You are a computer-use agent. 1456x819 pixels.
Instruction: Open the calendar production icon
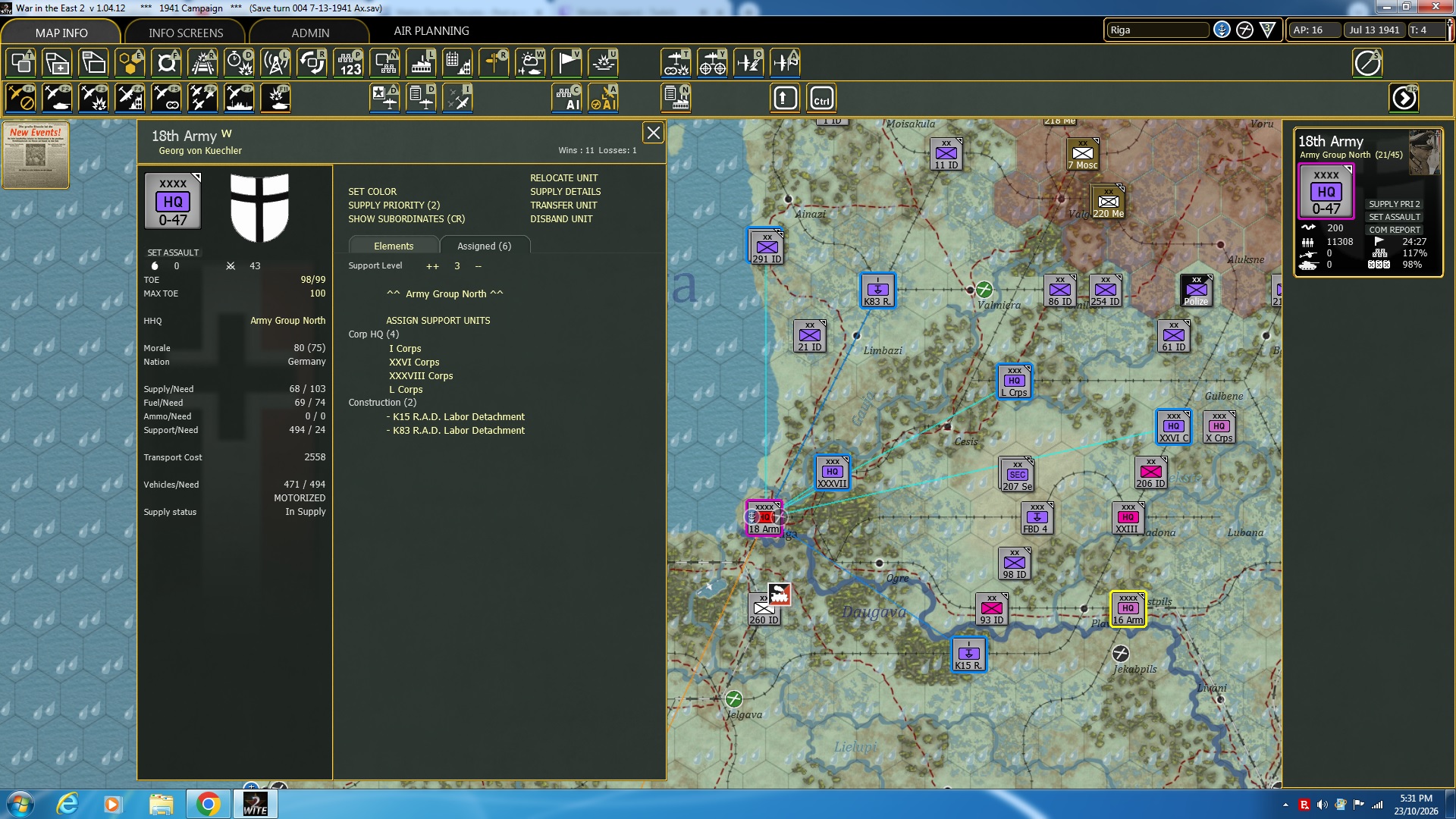(x=458, y=63)
